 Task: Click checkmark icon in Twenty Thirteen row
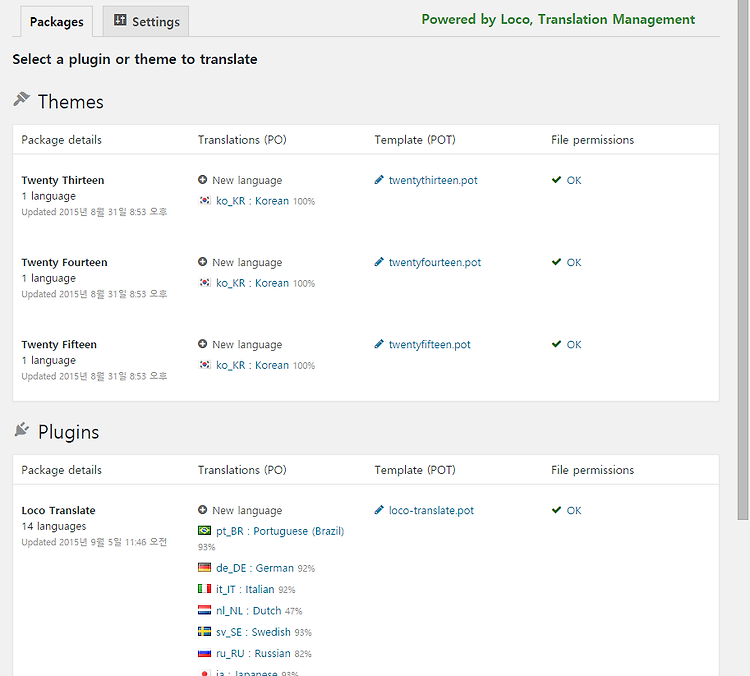coord(556,180)
